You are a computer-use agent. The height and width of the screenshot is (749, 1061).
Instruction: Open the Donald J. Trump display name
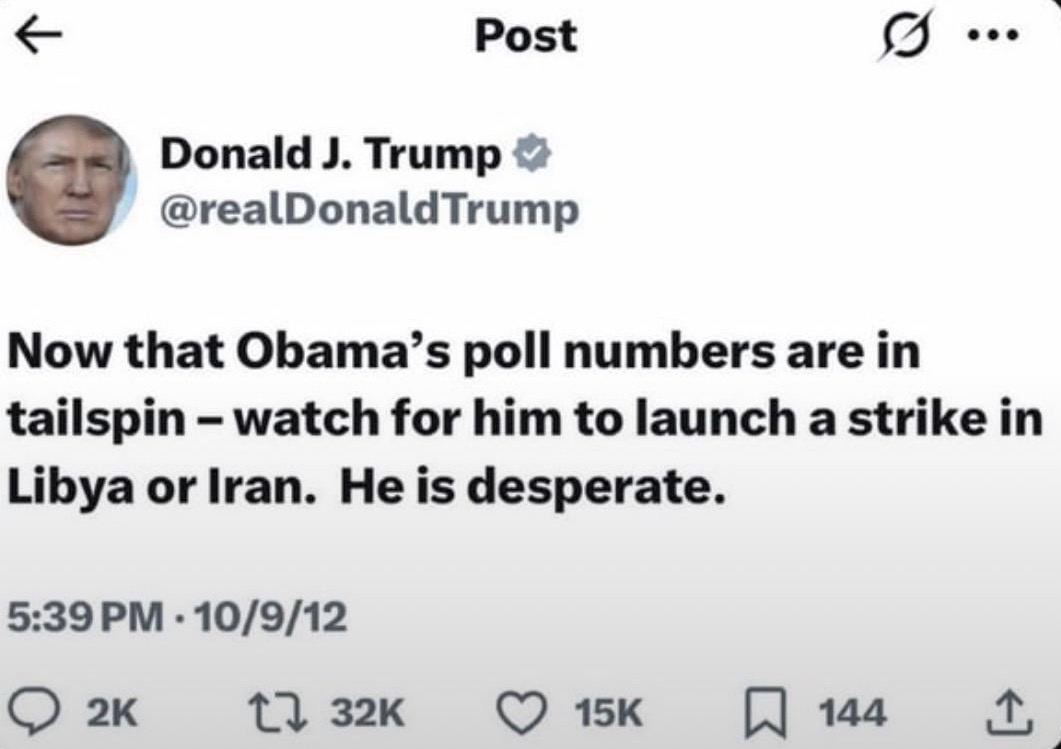pos(332,154)
